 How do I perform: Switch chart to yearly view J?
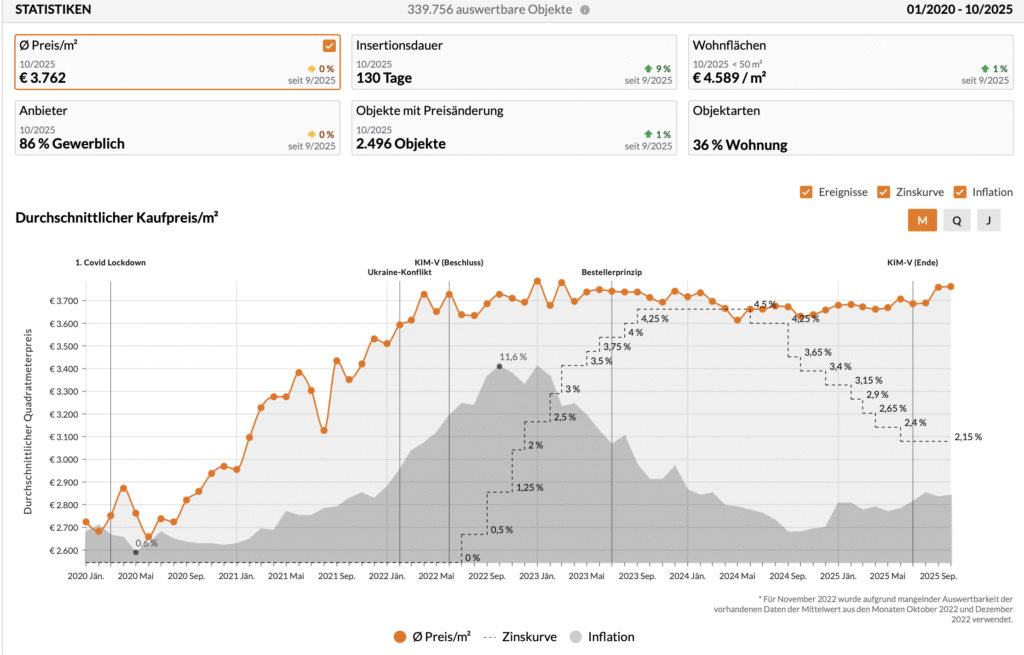pyautogui.click(x=988, y=221)
